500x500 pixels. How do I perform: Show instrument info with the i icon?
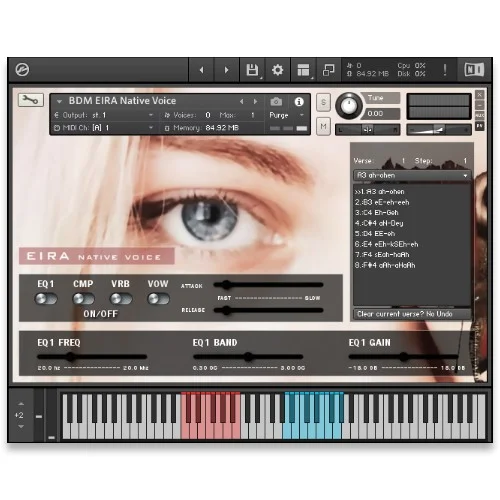(299, 102)
